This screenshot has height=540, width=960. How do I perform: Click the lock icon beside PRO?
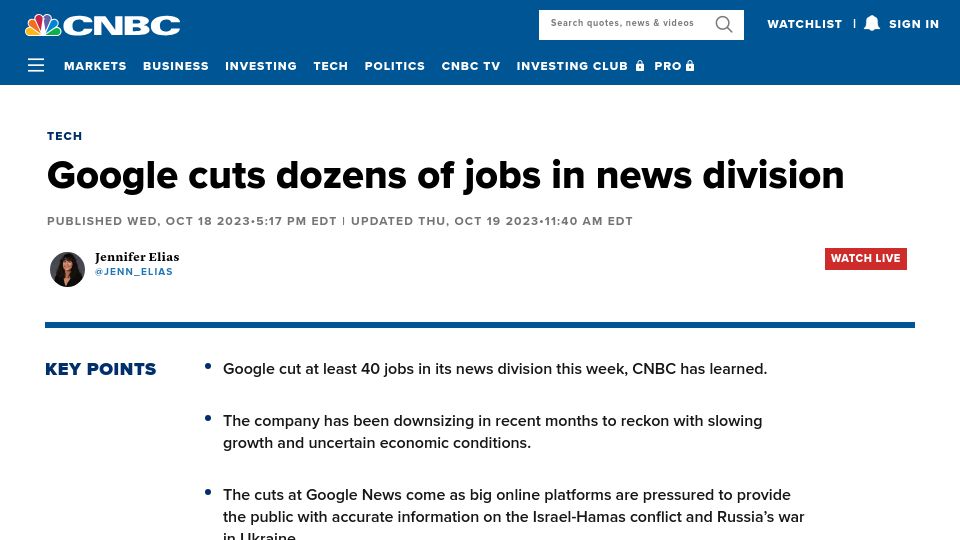click(690, 66)
